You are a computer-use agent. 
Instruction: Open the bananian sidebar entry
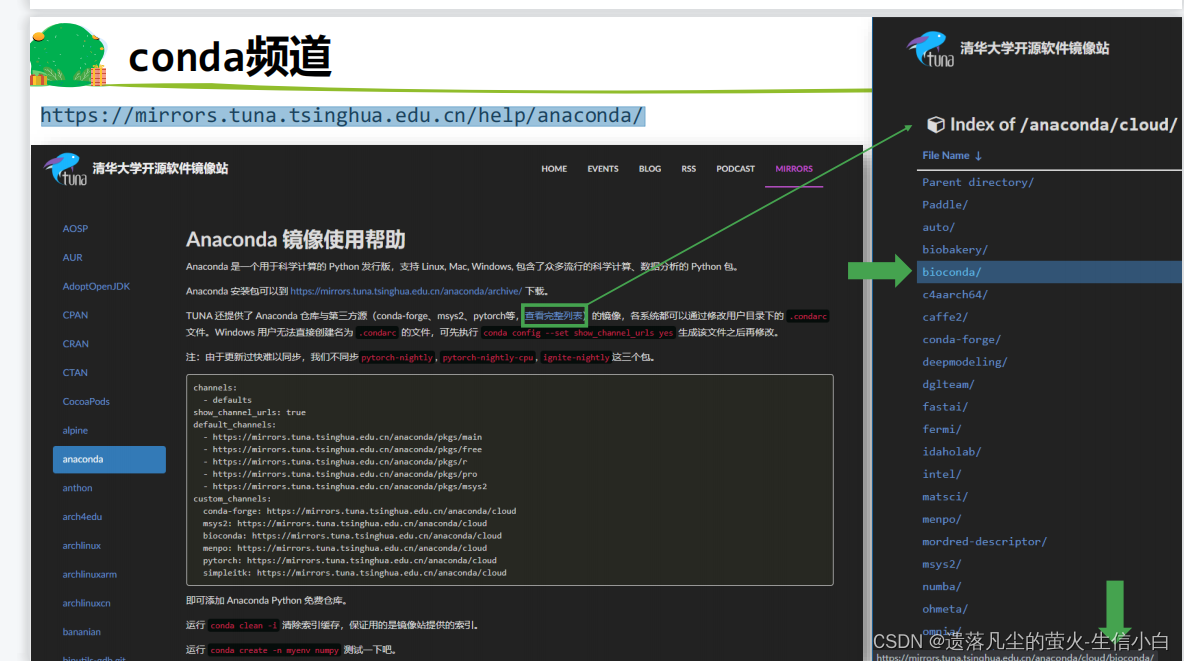(x=82, y=632)
